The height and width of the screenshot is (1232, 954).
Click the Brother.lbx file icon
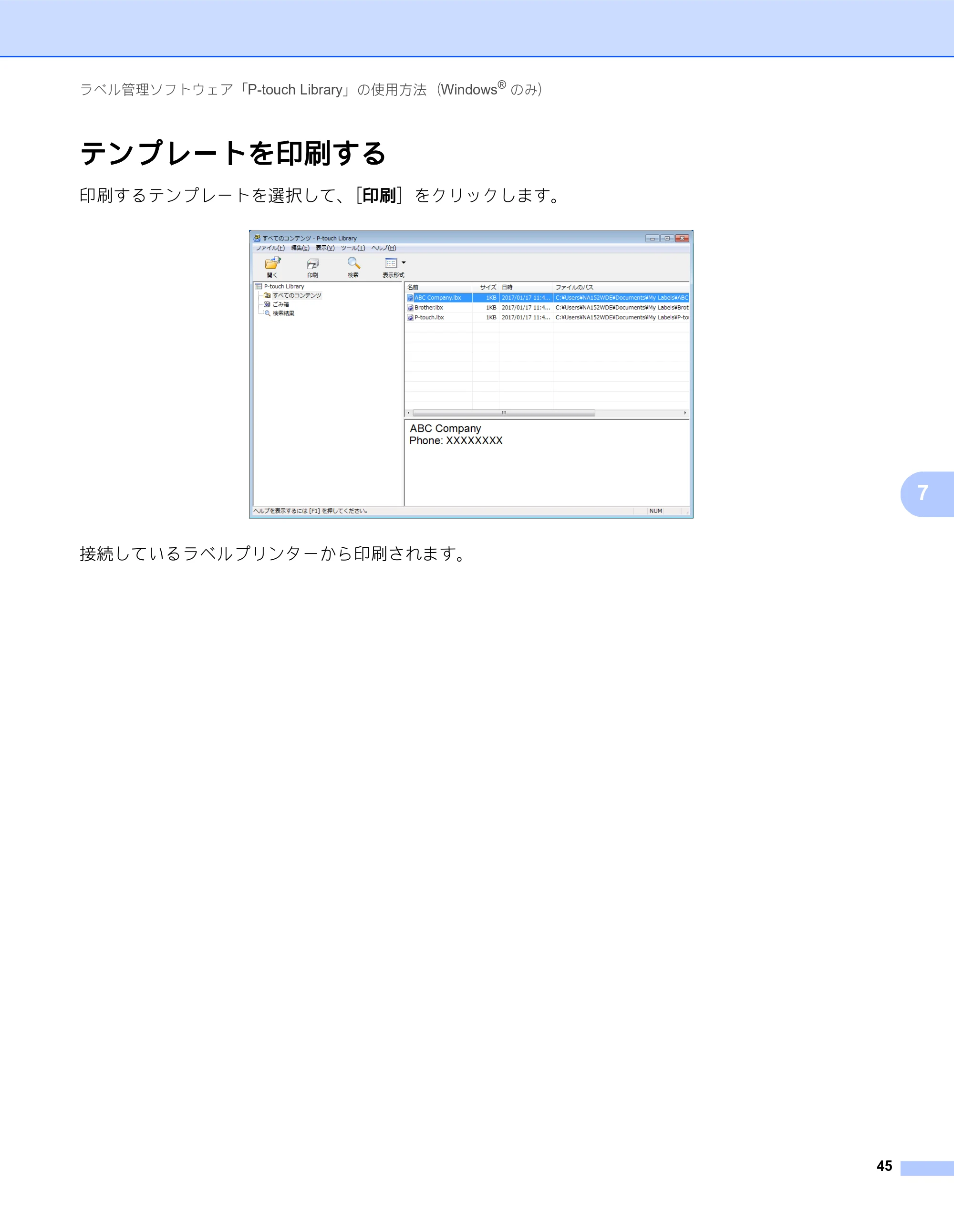(x=411, y=308)
